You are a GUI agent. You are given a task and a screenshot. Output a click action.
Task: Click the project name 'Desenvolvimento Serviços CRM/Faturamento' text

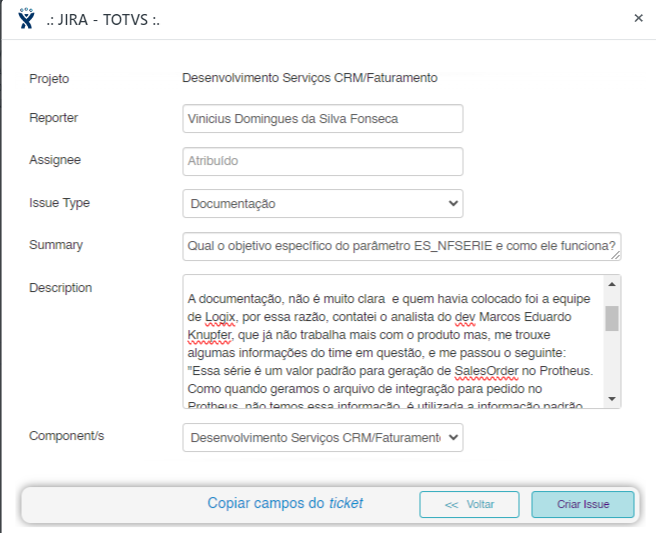pyautogui.click(x=310, y=78)
